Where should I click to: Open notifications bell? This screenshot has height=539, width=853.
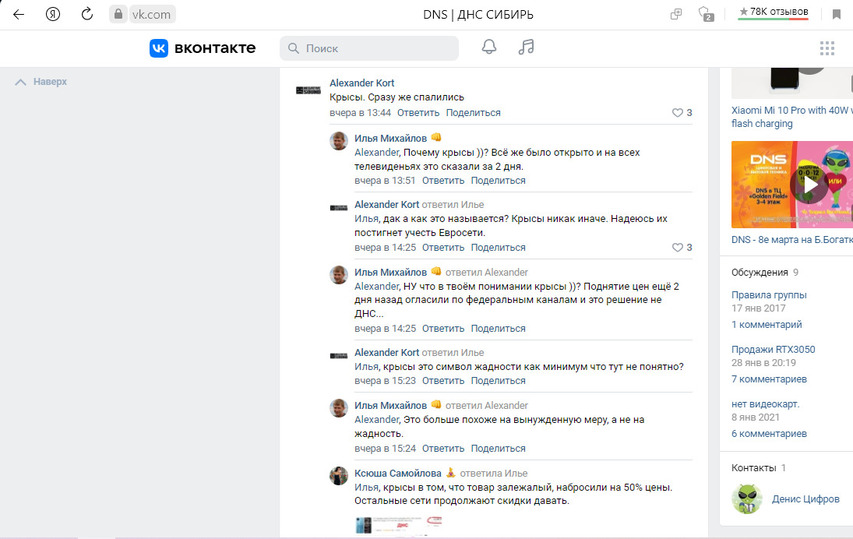(x=489, y=47)
